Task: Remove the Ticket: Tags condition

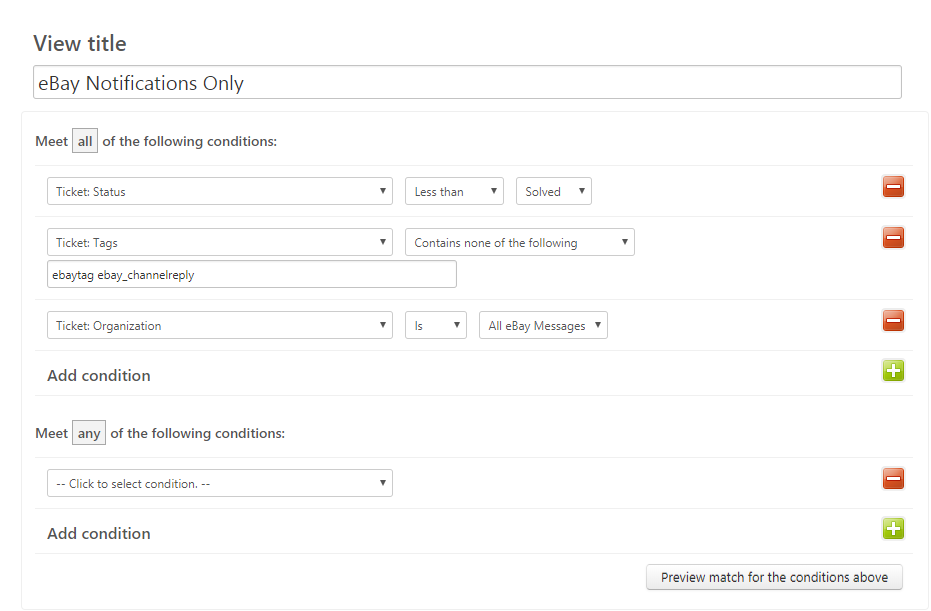Action: pos(893,238)
